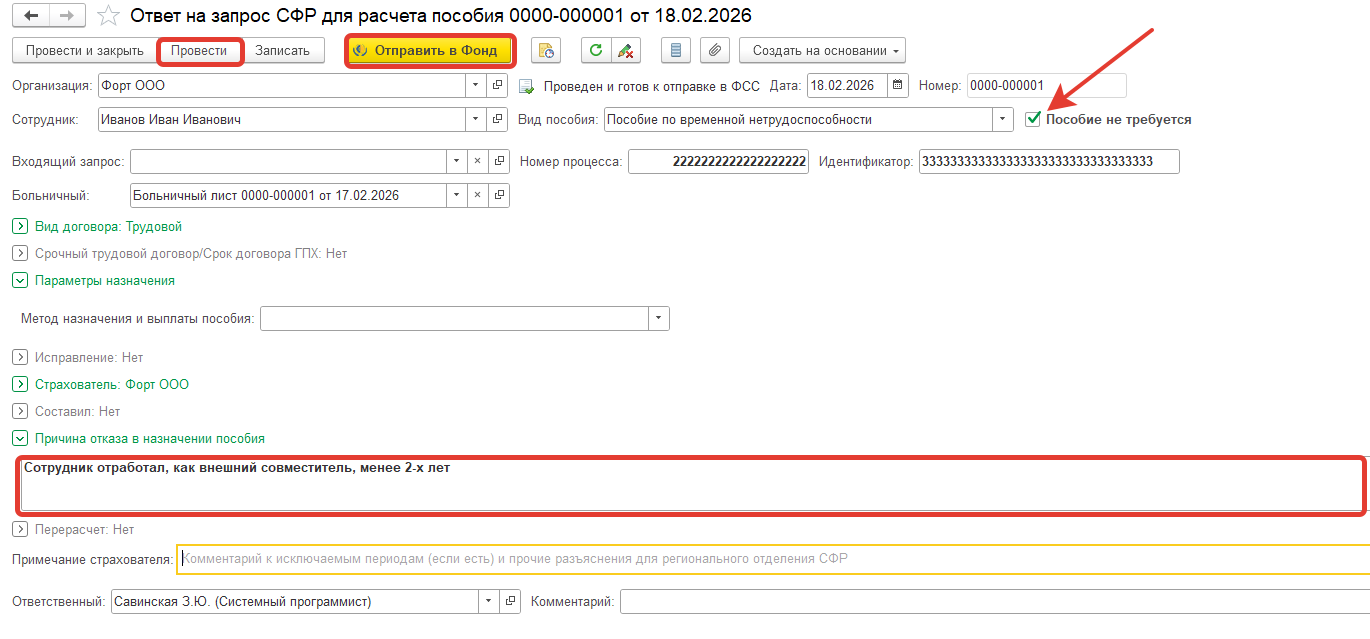Click the green refresh icon in toolbar
Screen dimensions: 1370x639
tap(596, 50)
